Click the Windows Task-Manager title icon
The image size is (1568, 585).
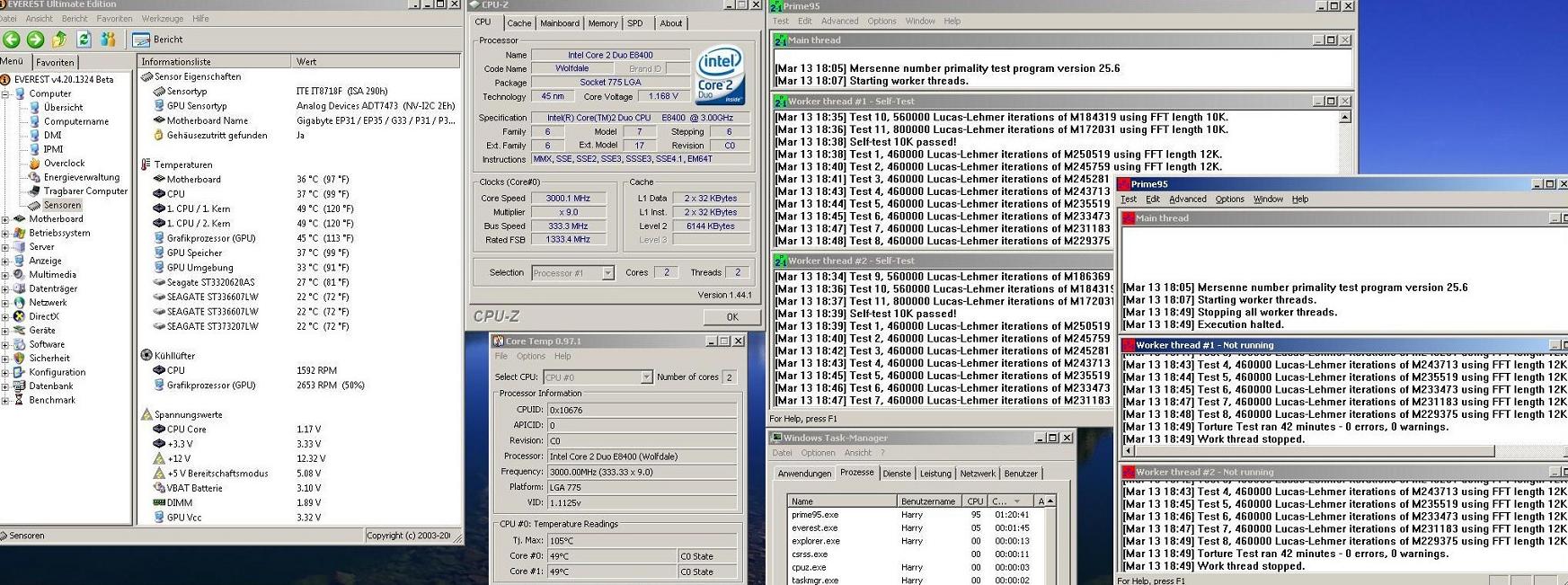click(777, 438)
